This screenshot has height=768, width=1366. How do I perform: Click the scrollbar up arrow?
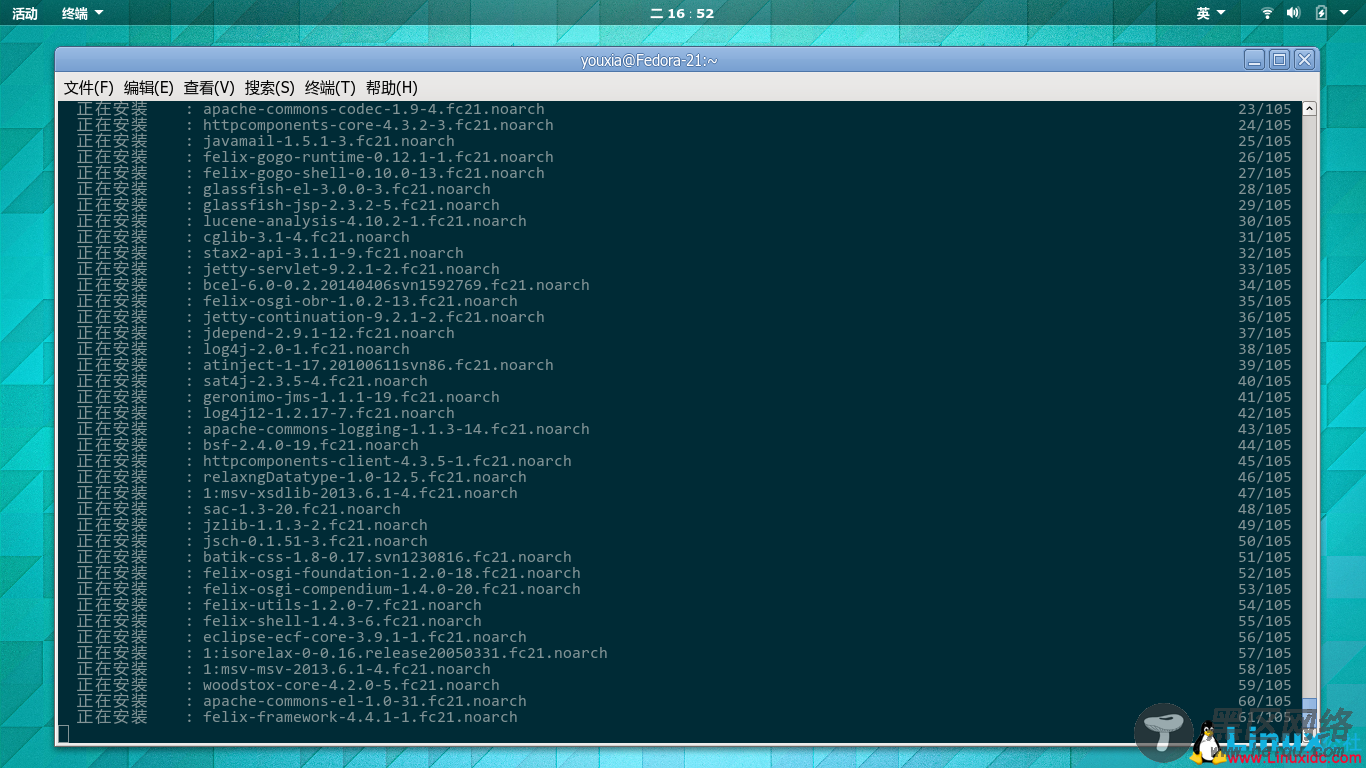1309,108
